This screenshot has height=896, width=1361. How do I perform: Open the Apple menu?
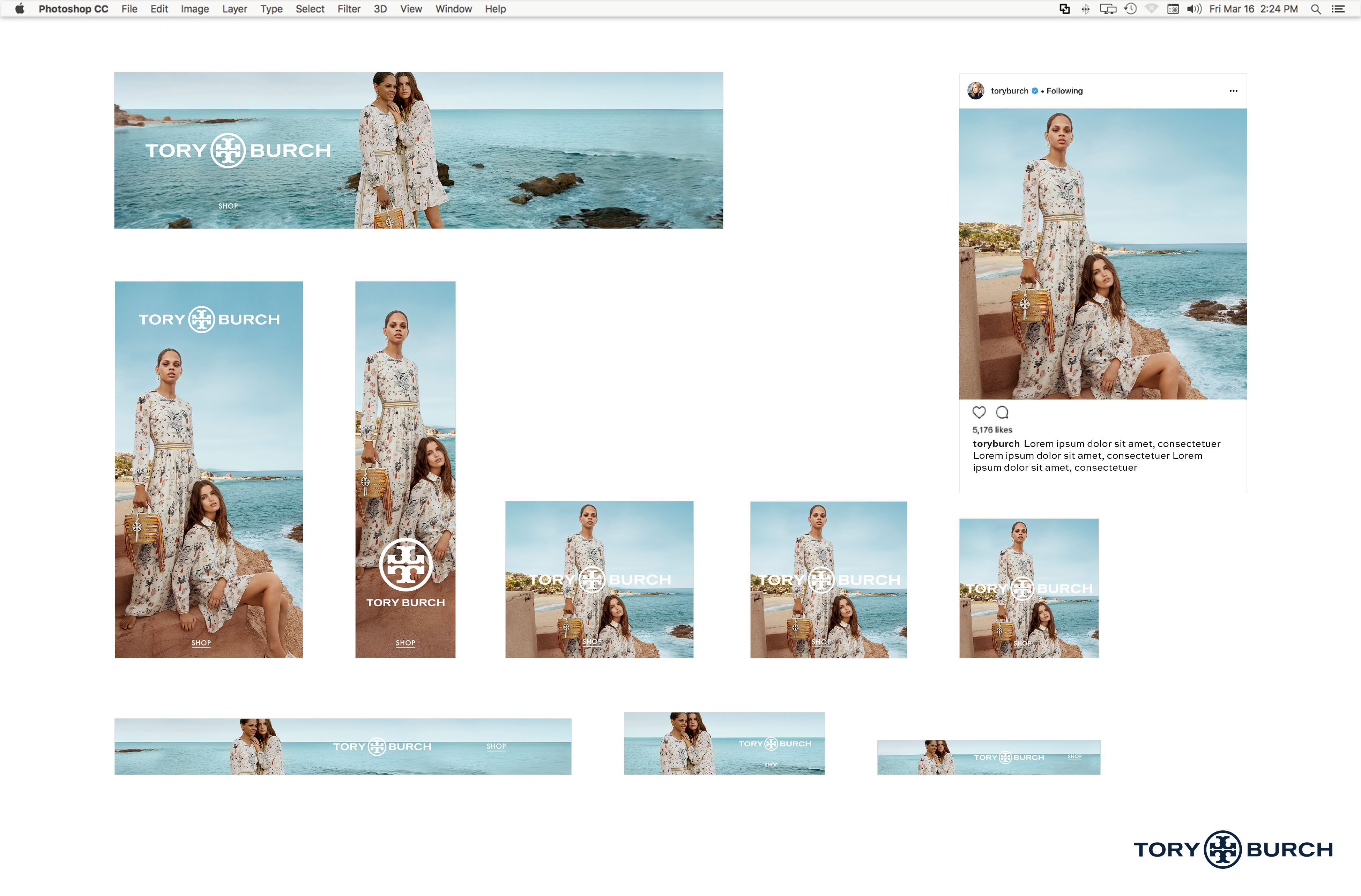20,9
